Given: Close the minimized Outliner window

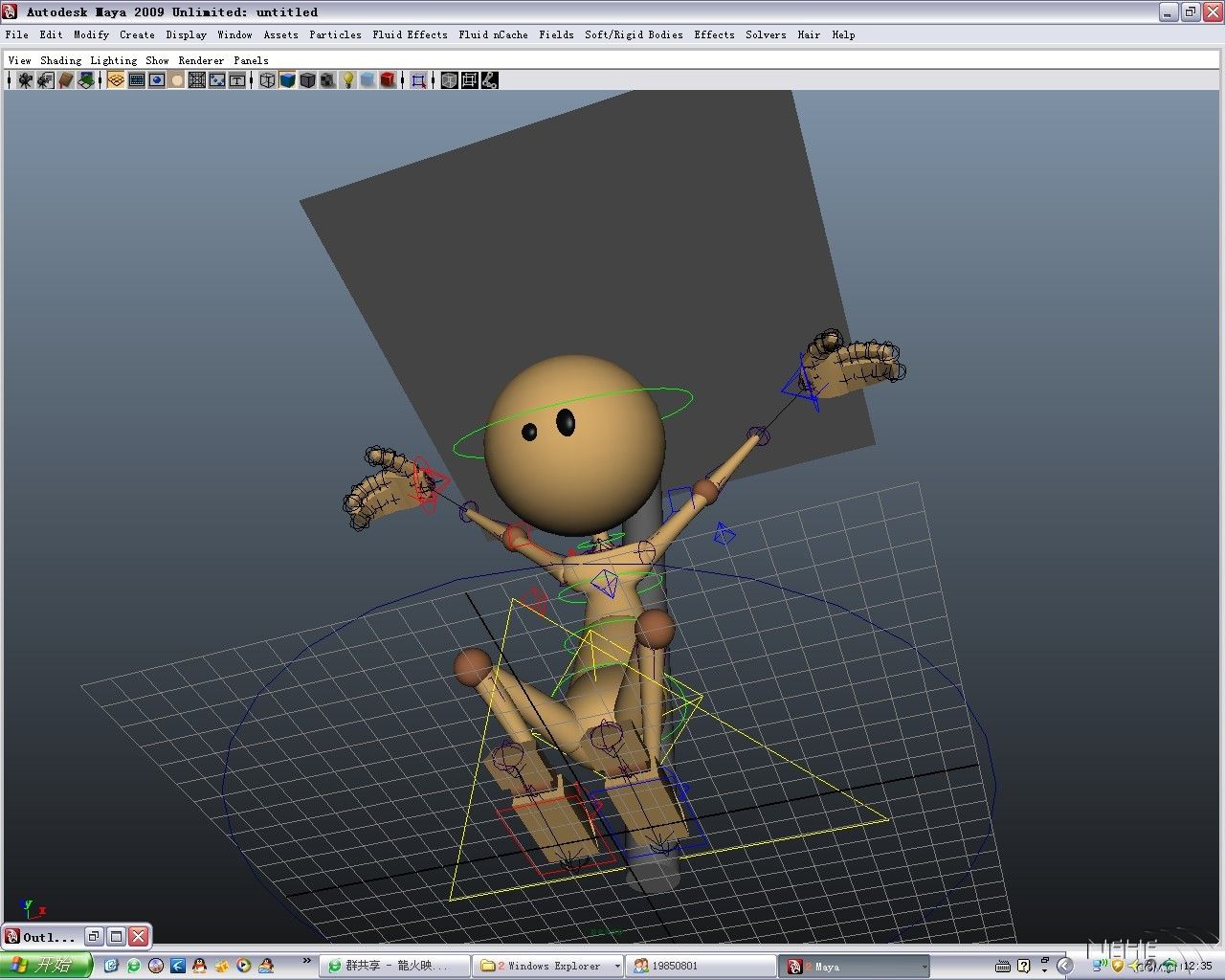Looking at the screenshot, I should click(139, 936).
